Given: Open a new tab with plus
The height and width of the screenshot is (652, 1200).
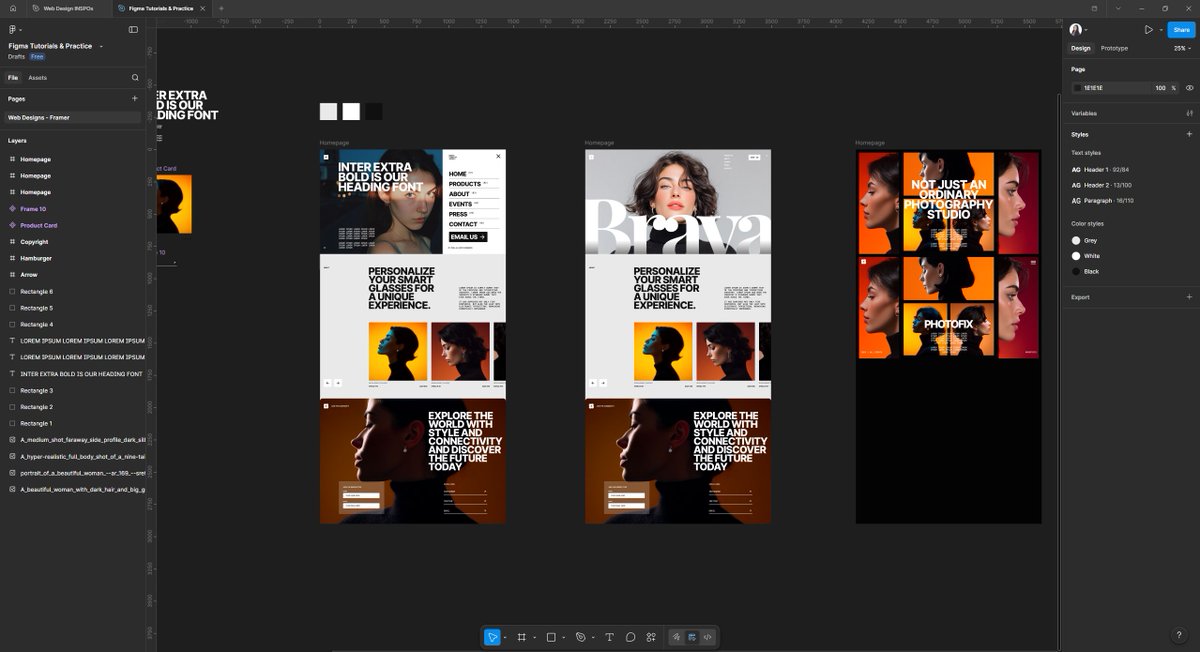Looking at the screenshot, I should point(221,8).
